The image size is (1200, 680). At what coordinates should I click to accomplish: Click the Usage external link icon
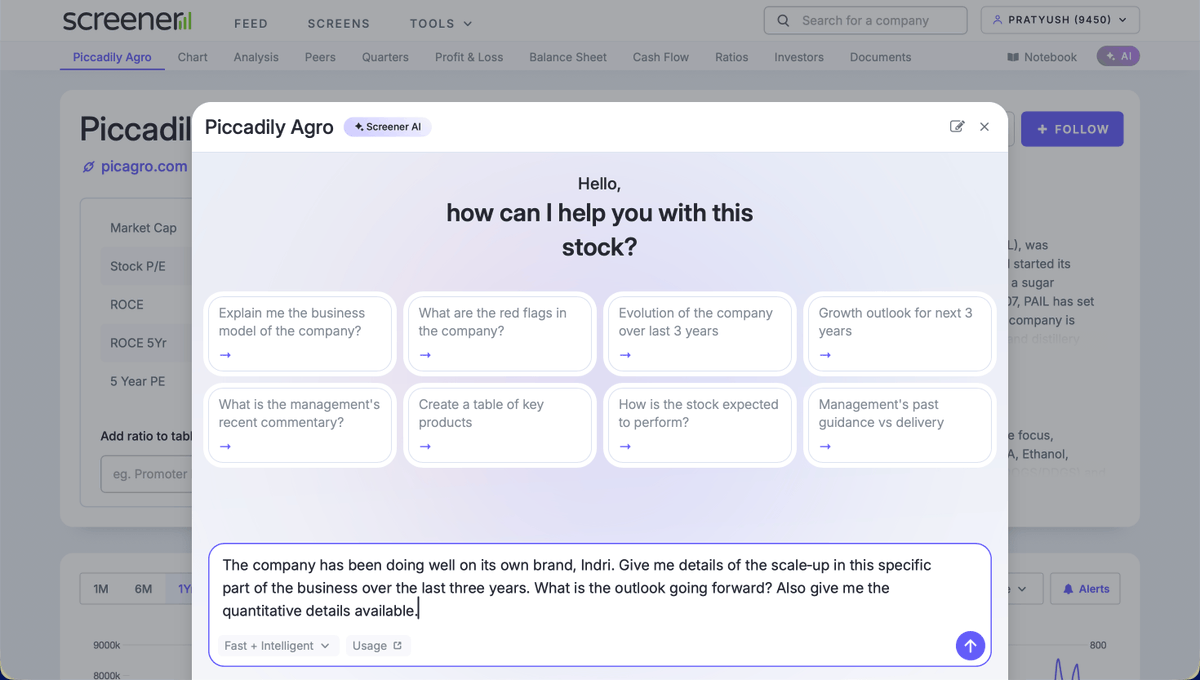click(x=397, y=646)
